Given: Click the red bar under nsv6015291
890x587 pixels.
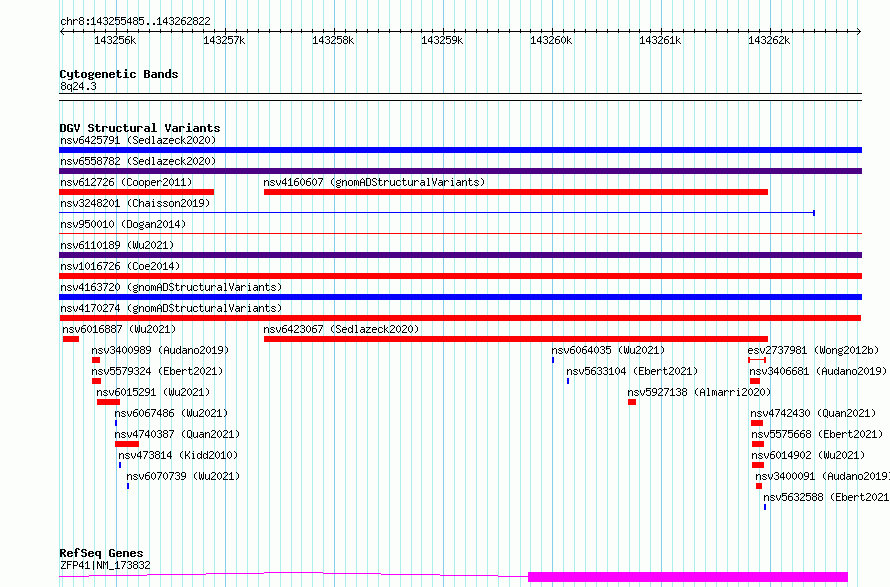Looking at the screenshot, I should [108, 402].
